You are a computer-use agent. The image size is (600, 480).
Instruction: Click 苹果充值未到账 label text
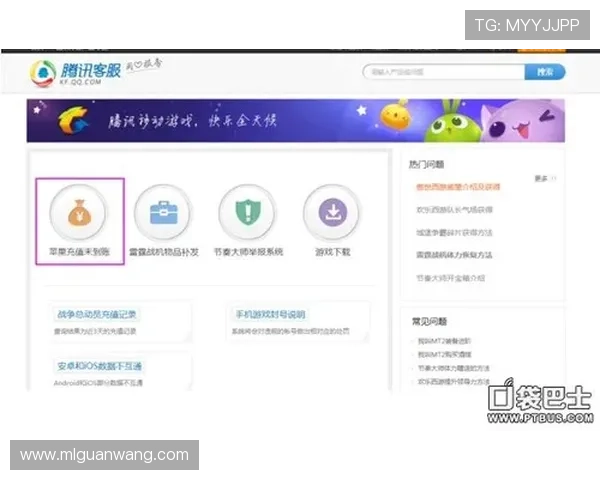point(79,252)
